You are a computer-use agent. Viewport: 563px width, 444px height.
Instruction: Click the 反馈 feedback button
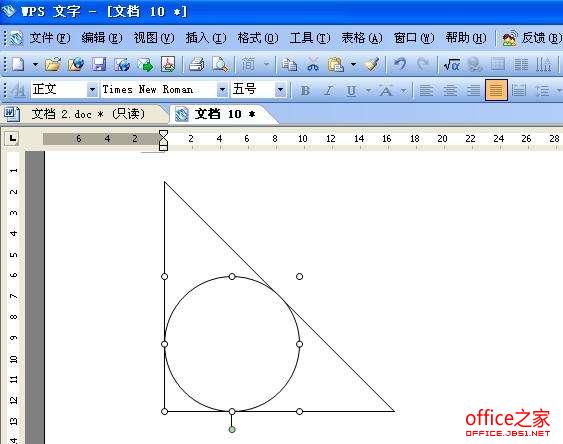click(x=531, y=38)
